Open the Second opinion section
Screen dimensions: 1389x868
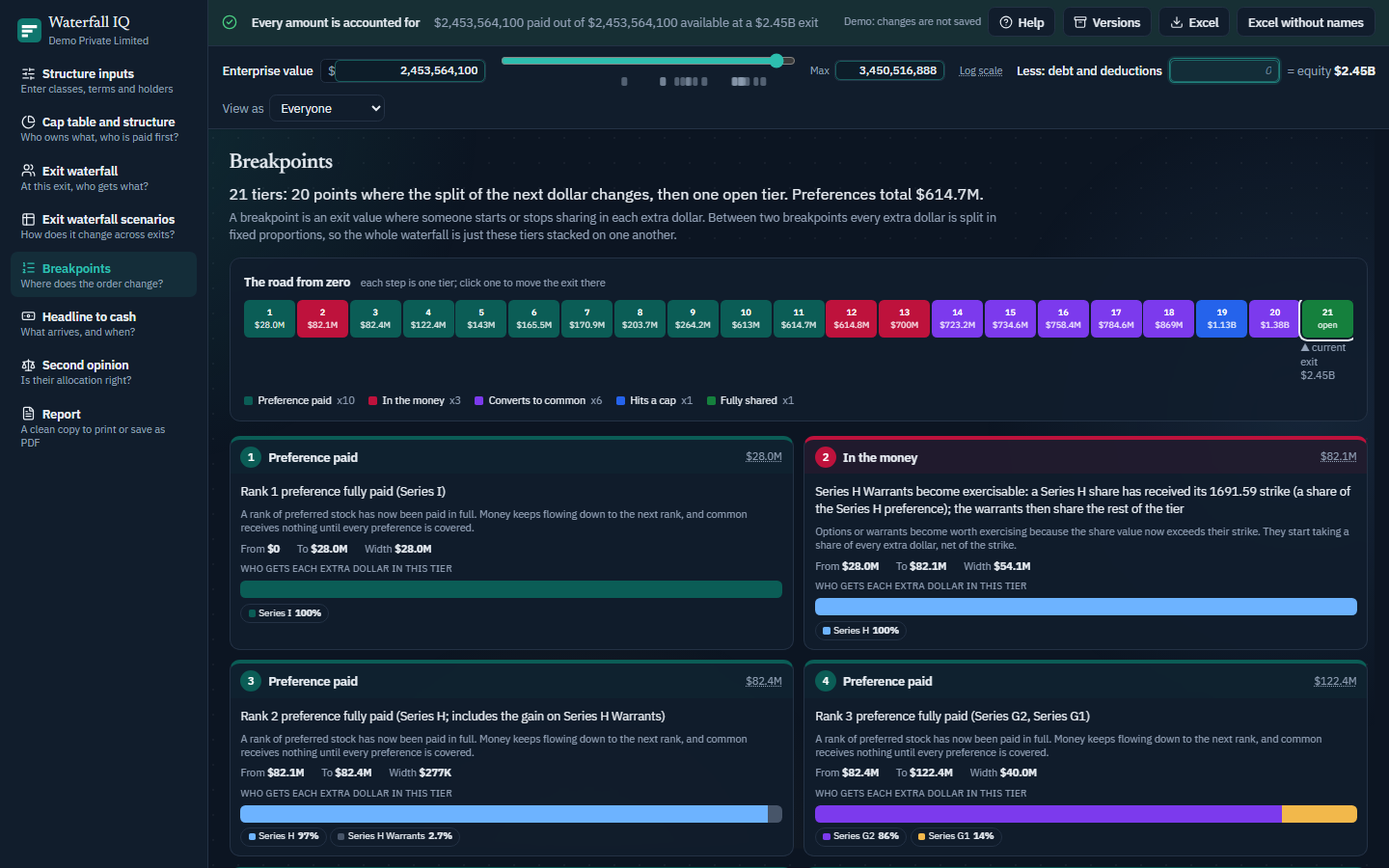tap(103, 372)
